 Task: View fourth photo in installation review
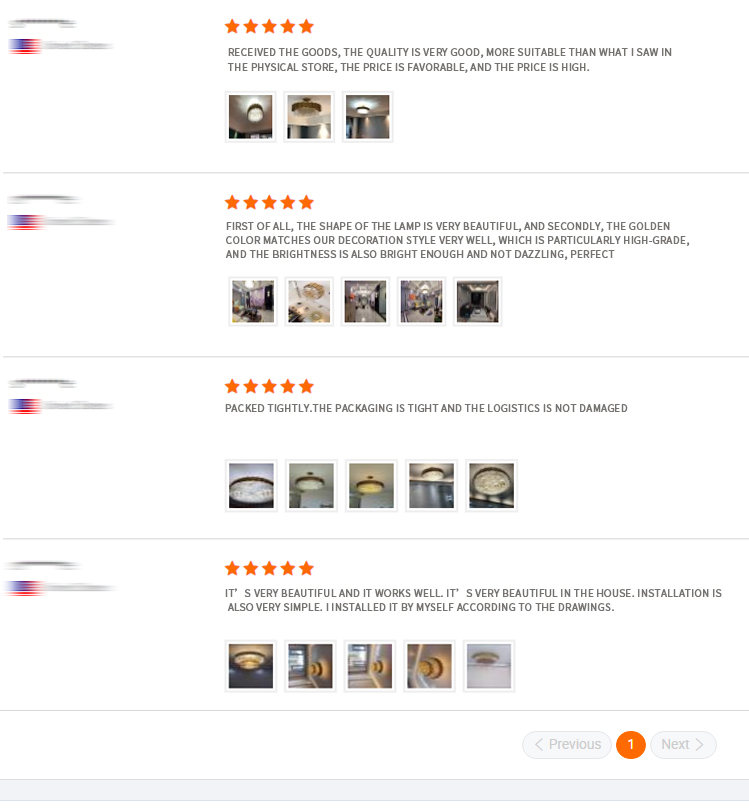tap(429, 666)
